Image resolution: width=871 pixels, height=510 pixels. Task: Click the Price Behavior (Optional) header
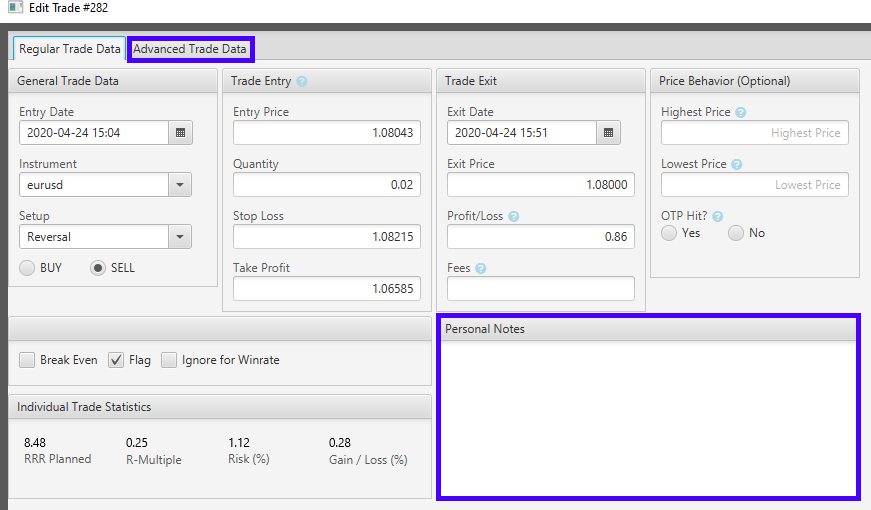(x=754, y=81)
